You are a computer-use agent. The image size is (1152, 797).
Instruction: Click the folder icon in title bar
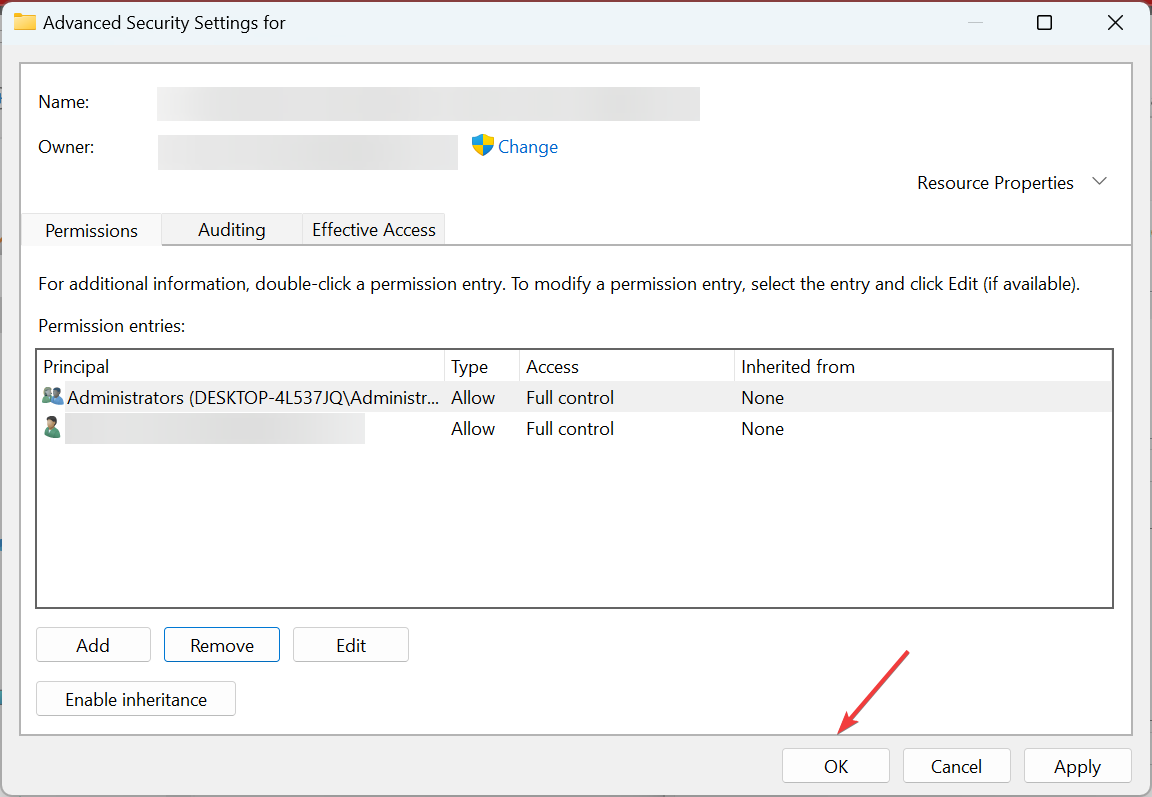25,22
